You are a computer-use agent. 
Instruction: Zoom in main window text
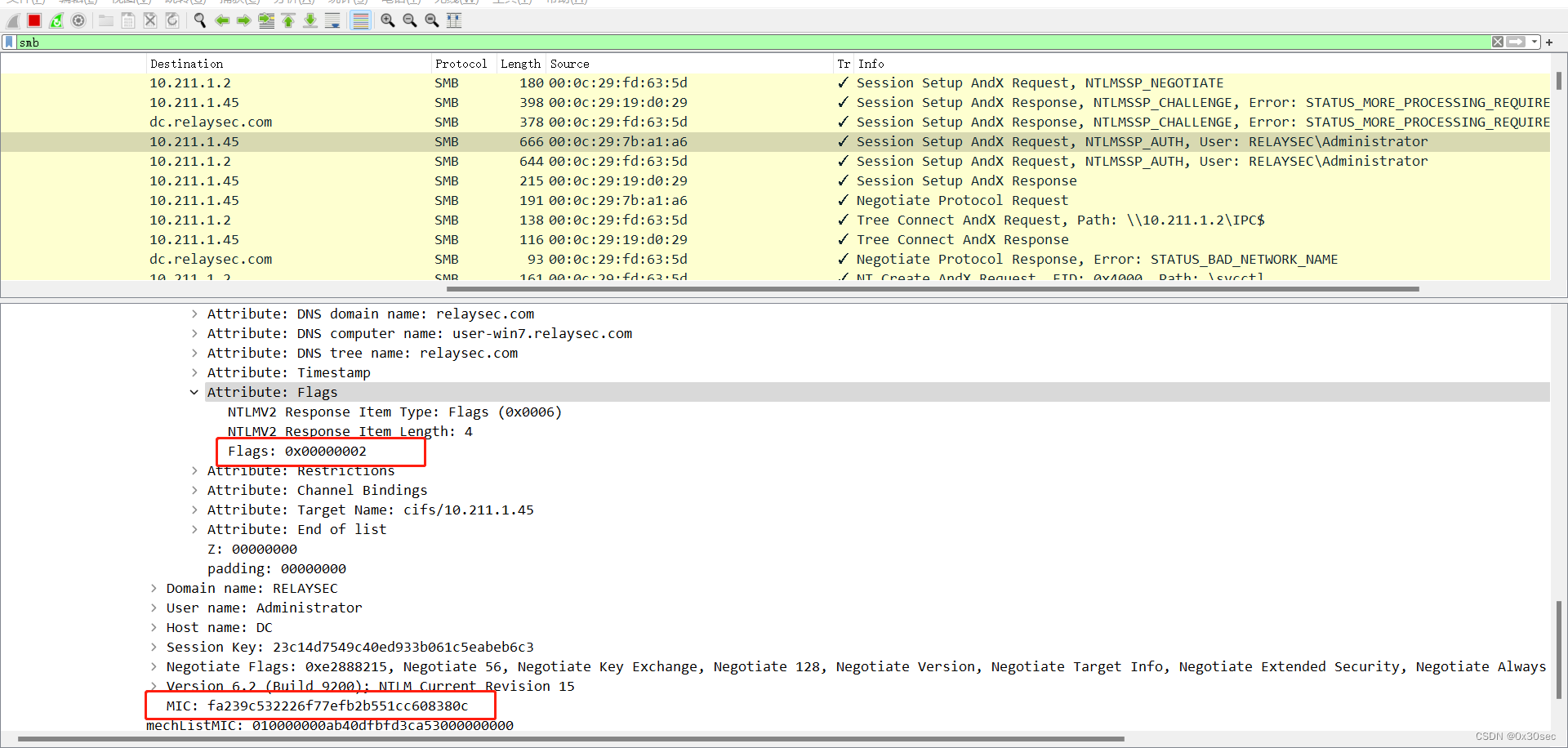[x=388, y=20]
